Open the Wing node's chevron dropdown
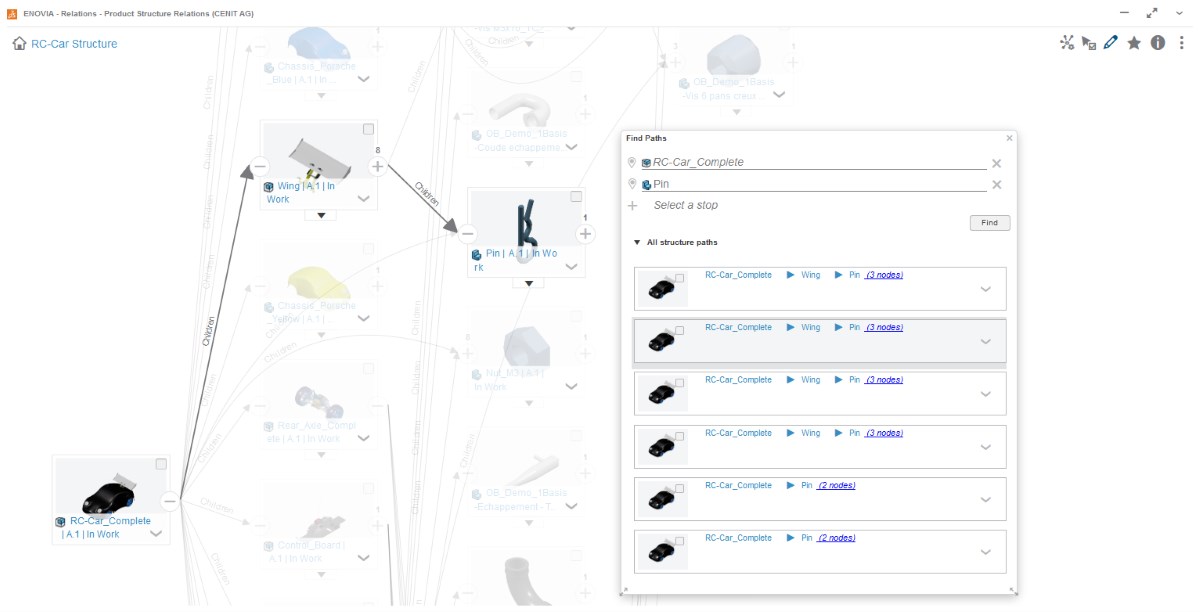This screenshot has width=1200, height=612. point(363,199)
